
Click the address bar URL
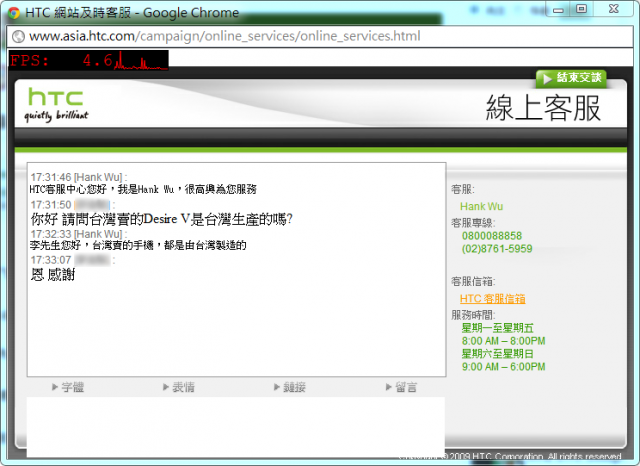point(224,36)
